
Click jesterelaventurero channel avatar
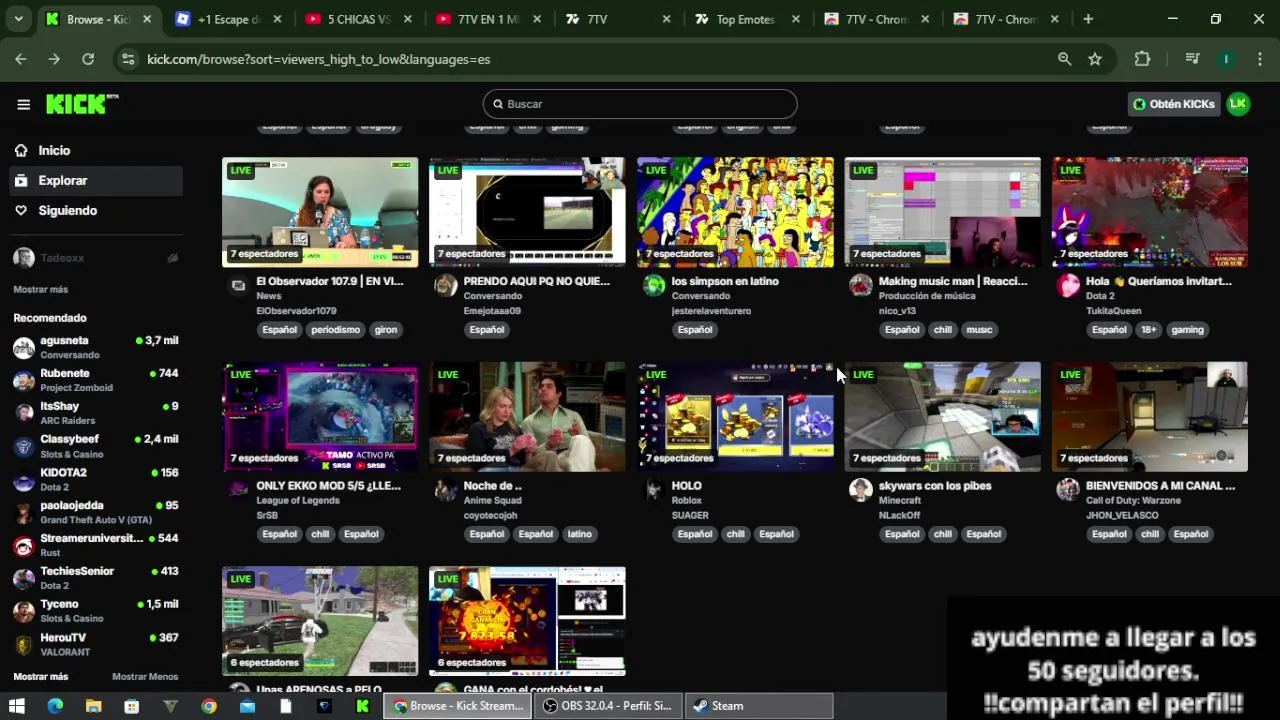click(x=654, y=286)
